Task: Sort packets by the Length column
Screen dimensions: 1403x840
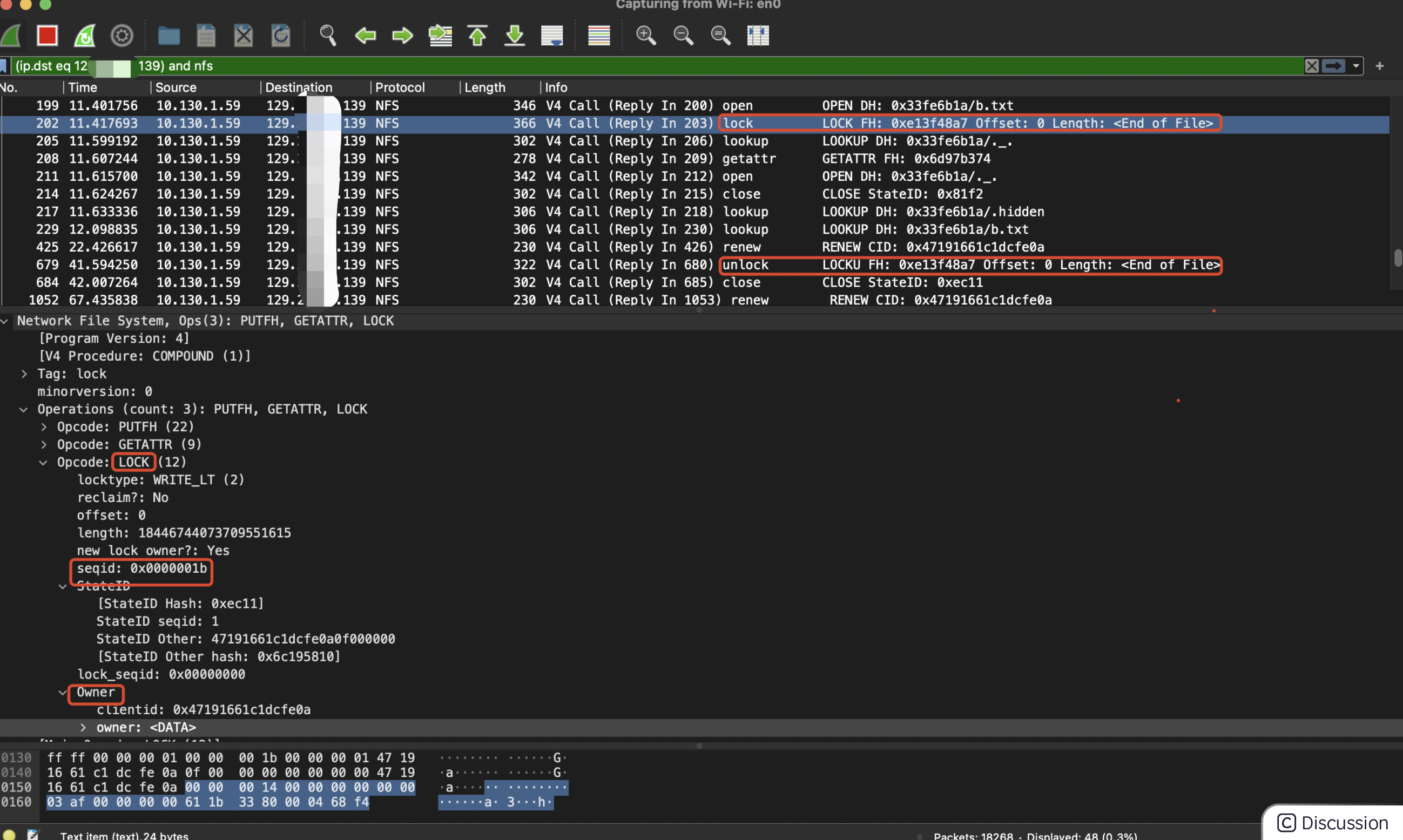Action: click(500, 87)
